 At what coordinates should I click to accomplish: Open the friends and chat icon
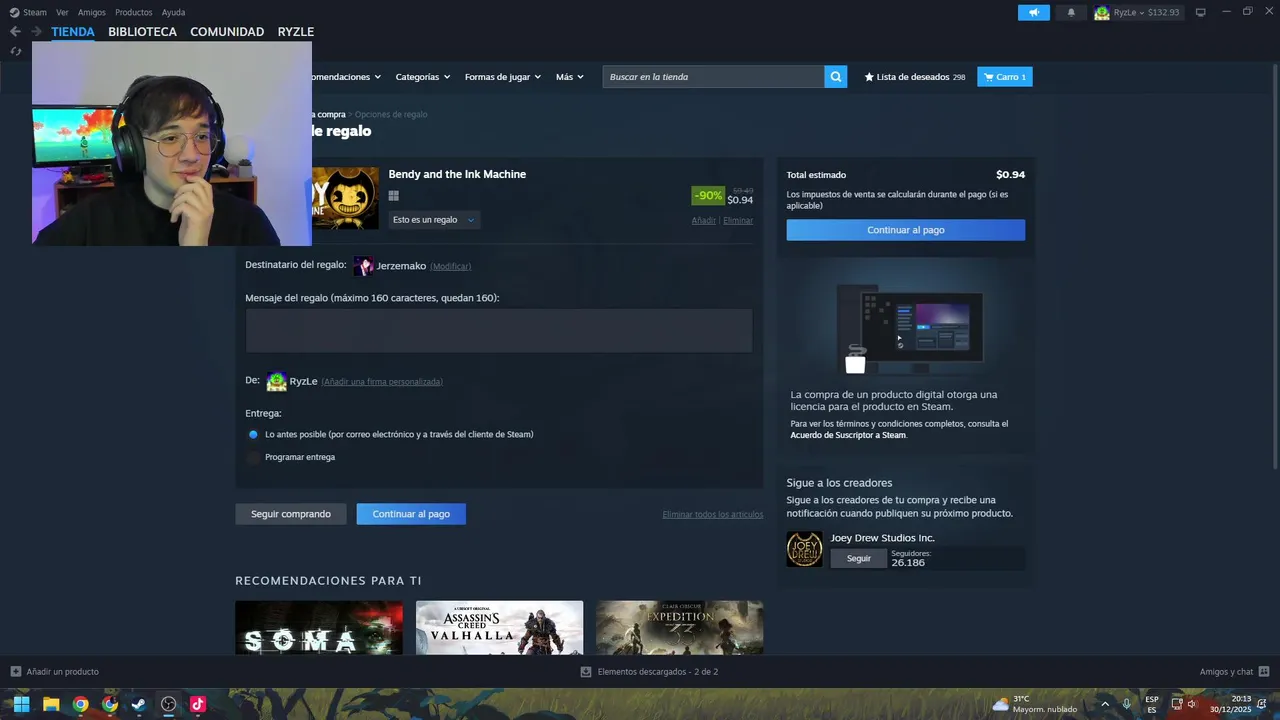tap(1264, 672)
